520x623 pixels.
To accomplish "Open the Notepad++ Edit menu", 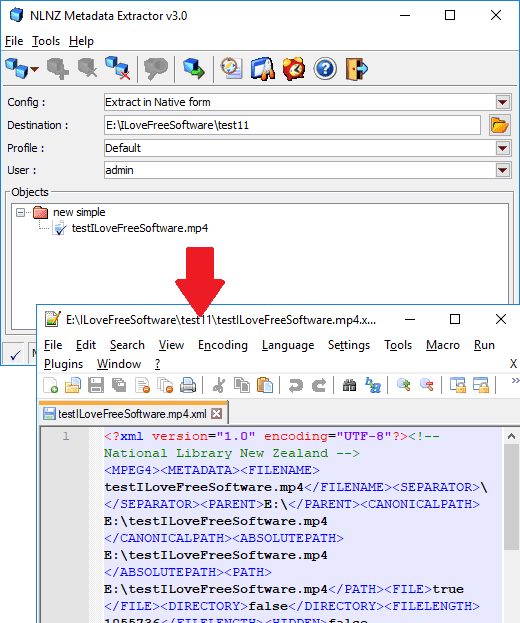I will point(86,345).
